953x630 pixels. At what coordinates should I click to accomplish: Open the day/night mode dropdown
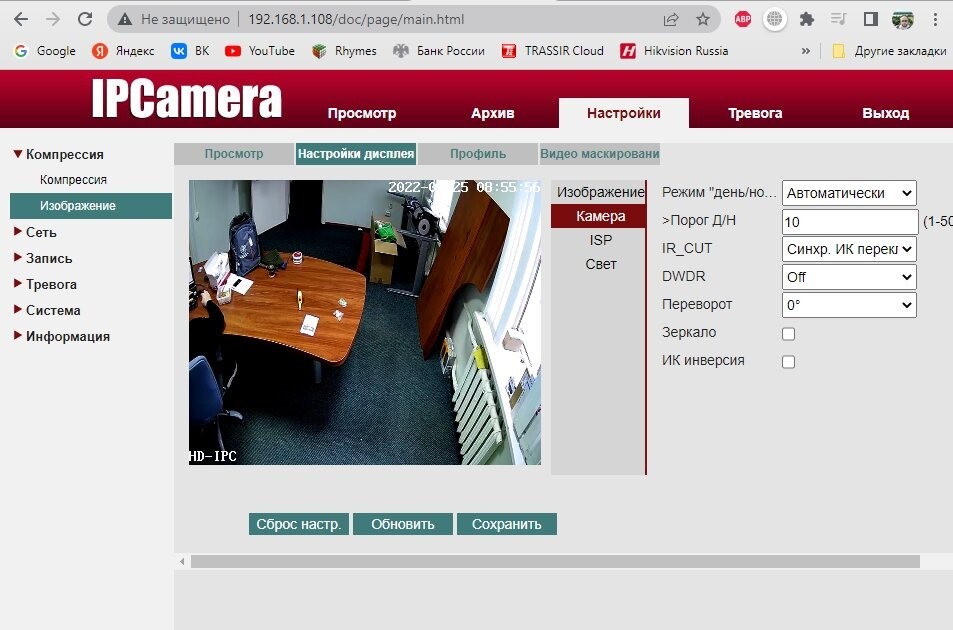click(849, 193)
